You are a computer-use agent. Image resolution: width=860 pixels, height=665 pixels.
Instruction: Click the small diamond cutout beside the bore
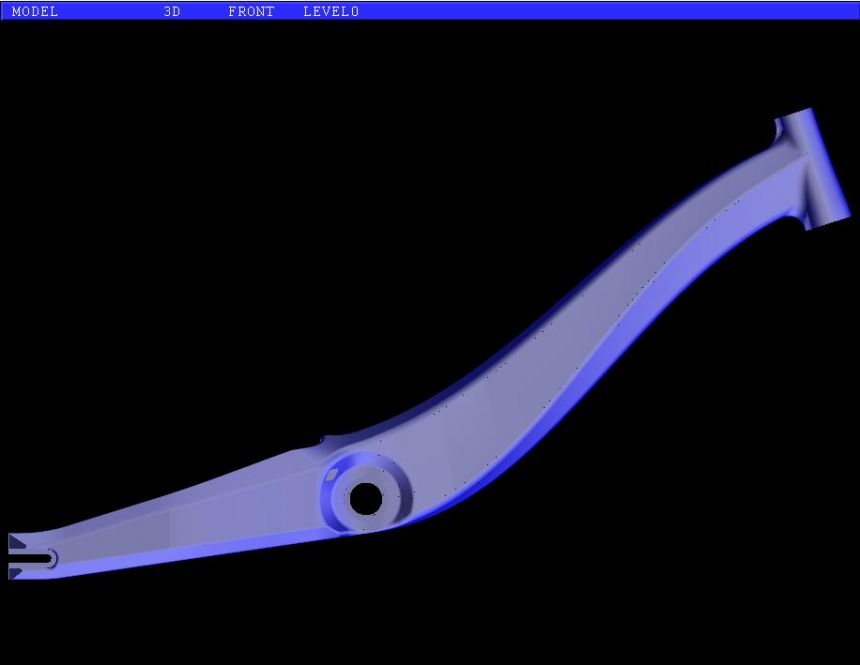(331, 476)
